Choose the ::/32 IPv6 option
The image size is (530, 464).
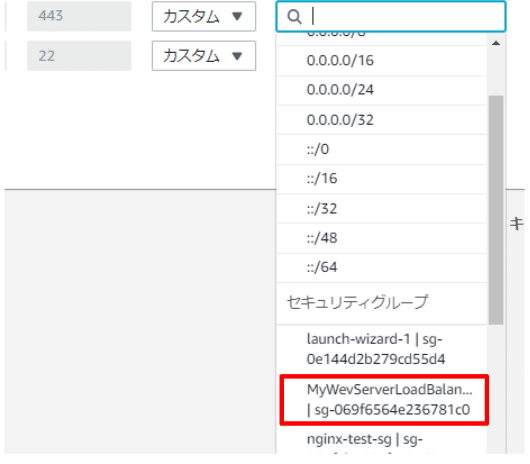(x=381, y=209)
